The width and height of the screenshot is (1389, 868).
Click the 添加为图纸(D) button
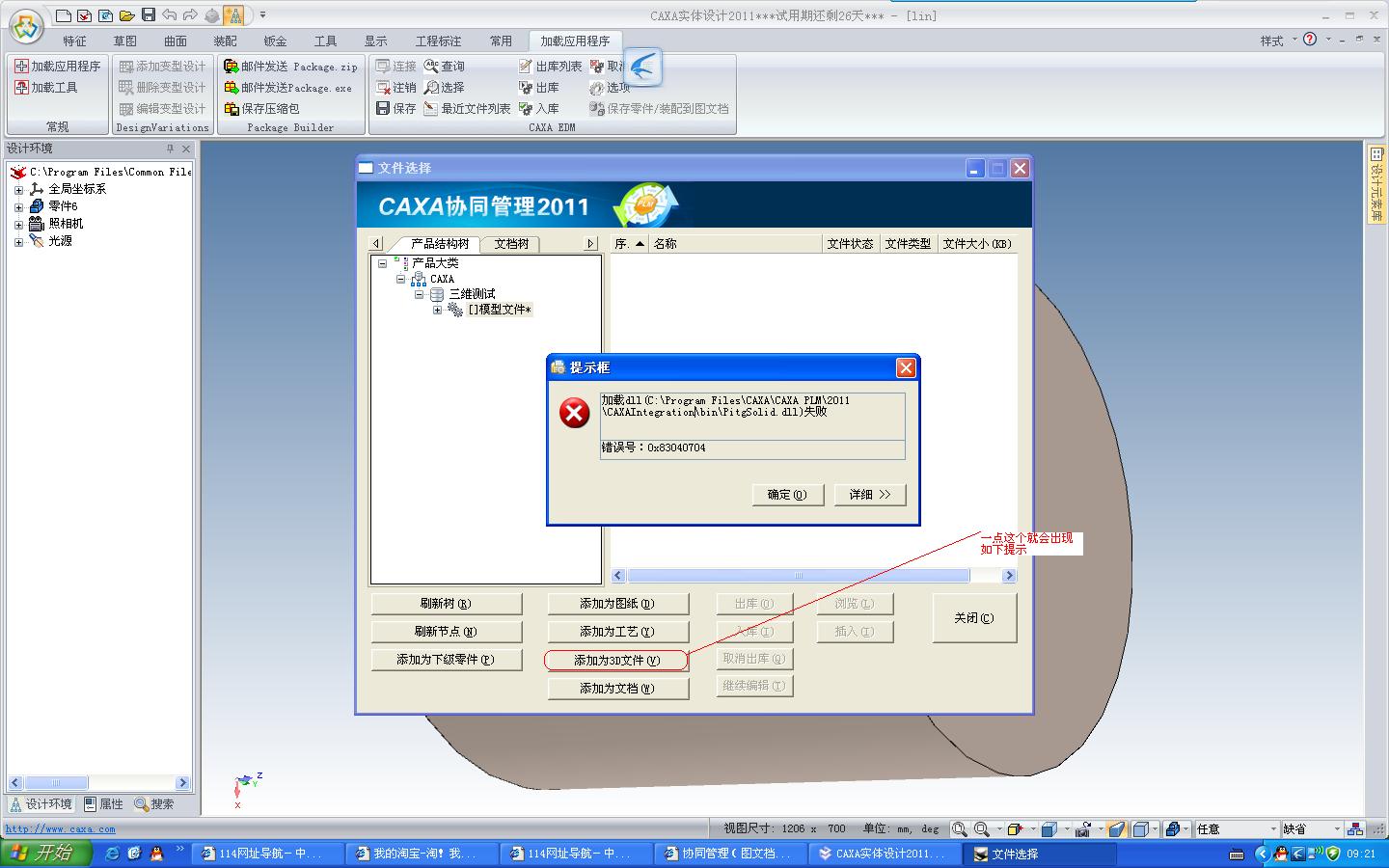618,604
